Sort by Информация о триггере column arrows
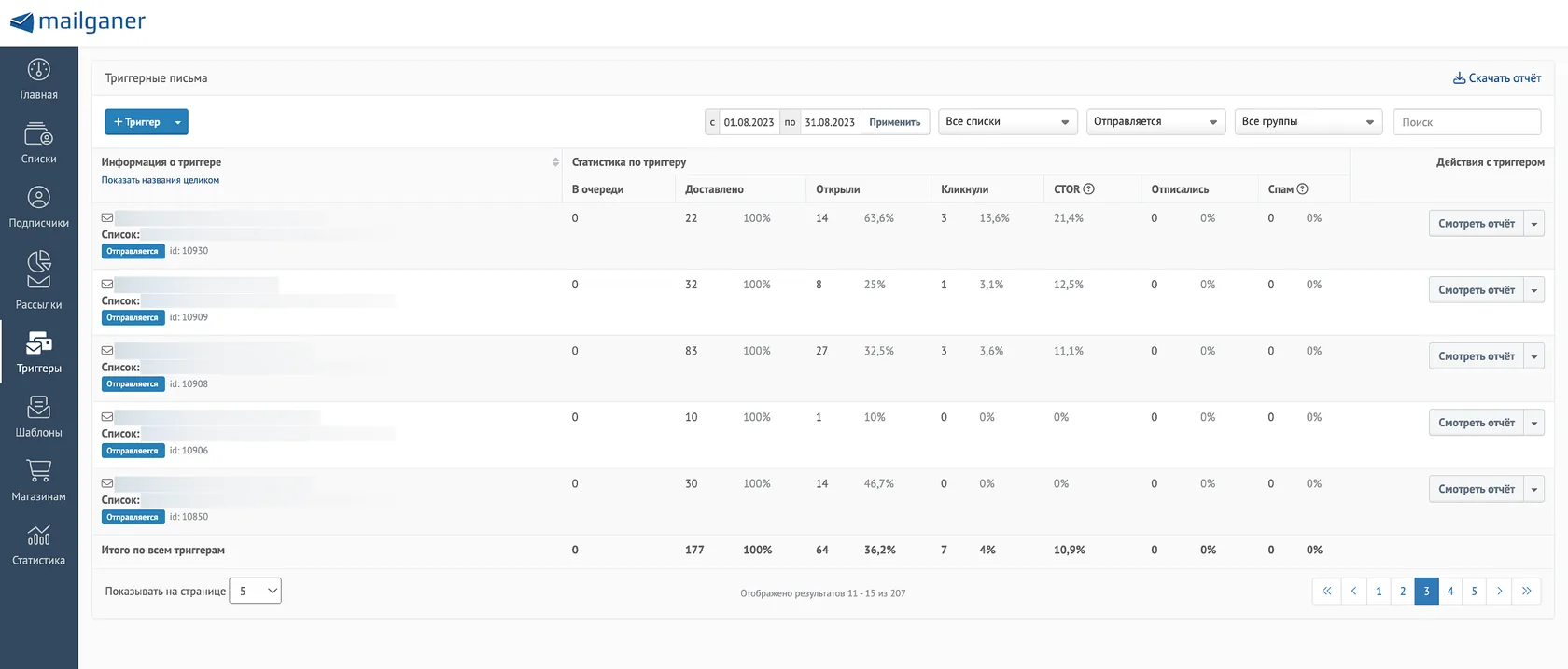The image size is (1568, 669). [555, 162]
